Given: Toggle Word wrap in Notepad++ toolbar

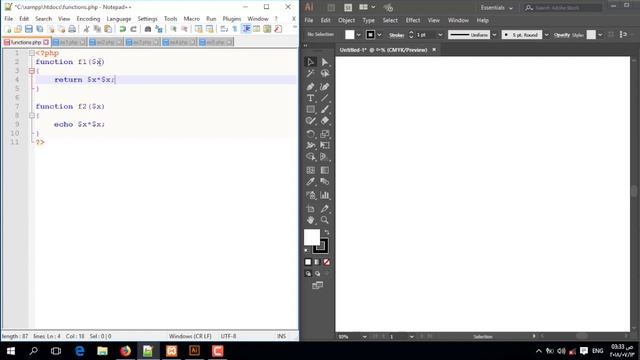Looking at the screenshot, I should point(224,29).
